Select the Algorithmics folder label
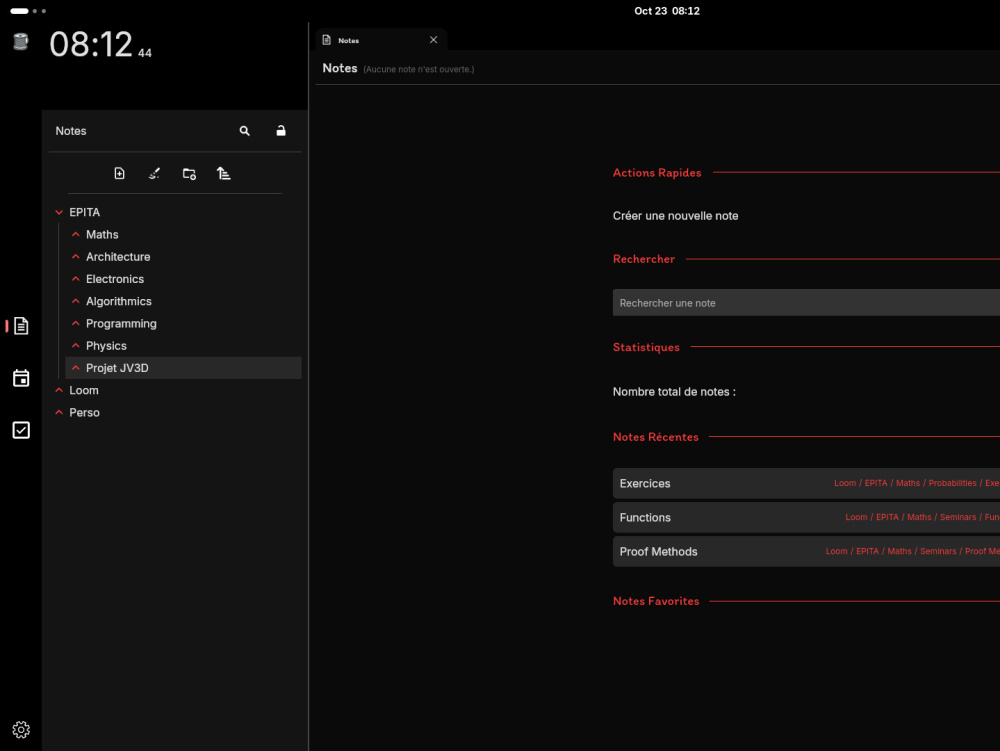1000x751 pixels. [x=119, y=302]
